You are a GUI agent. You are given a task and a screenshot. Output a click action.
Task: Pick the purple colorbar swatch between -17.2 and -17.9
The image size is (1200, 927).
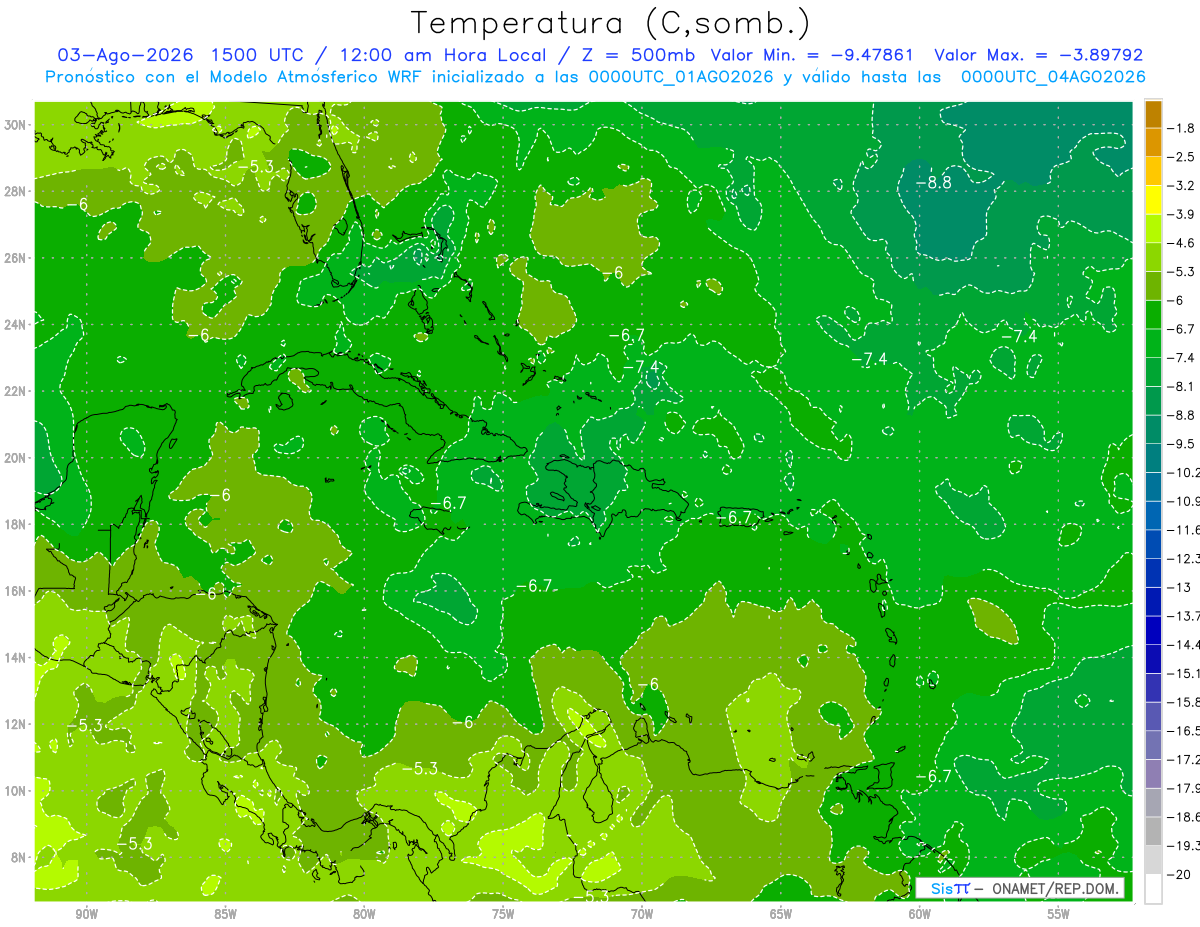(x=1153, y=773)
